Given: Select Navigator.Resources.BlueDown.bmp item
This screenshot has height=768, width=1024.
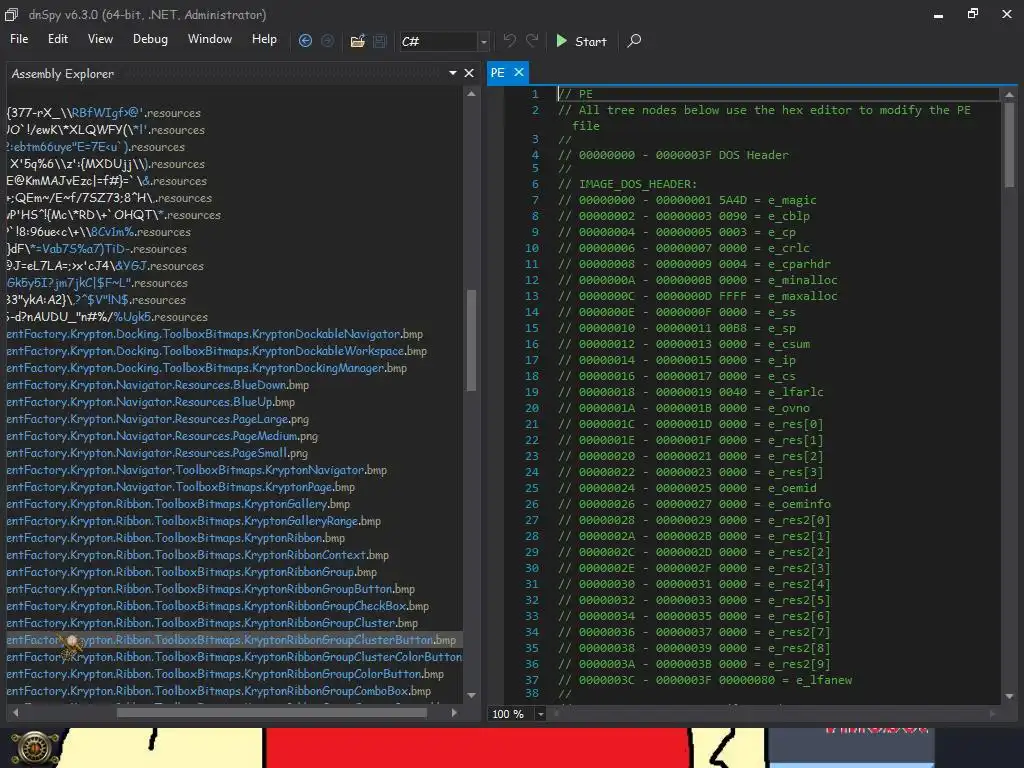Looking at the screenshot, I should click(x=157, y=385).
